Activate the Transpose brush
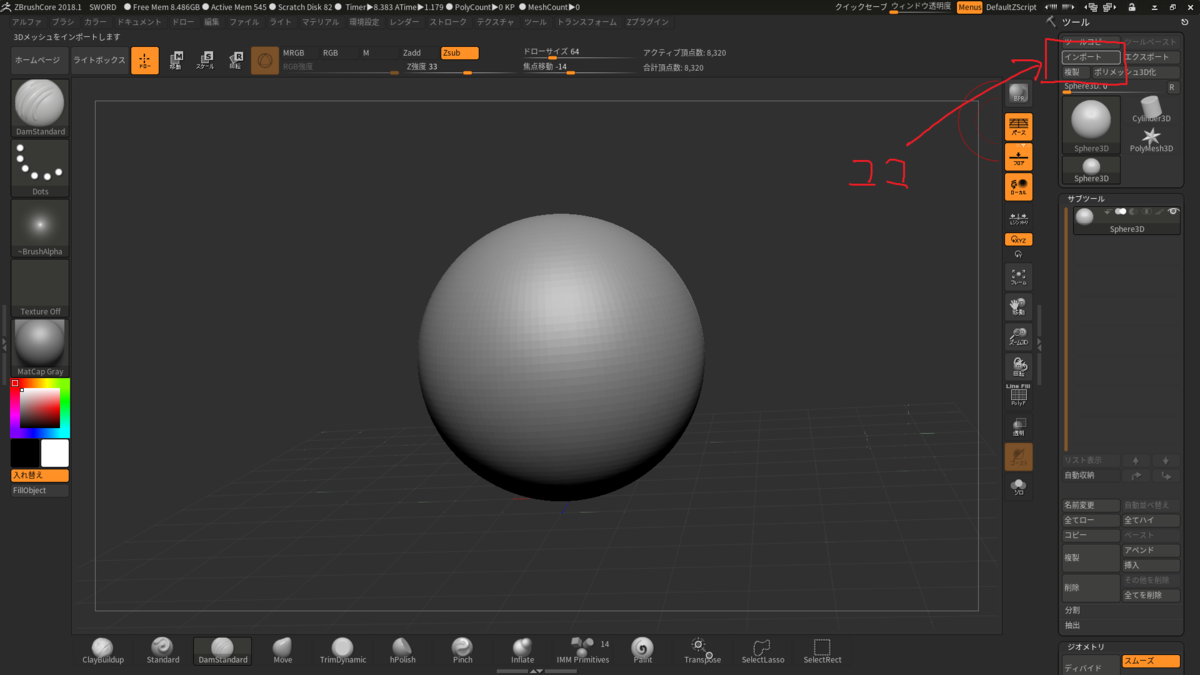 click(702, 651)
